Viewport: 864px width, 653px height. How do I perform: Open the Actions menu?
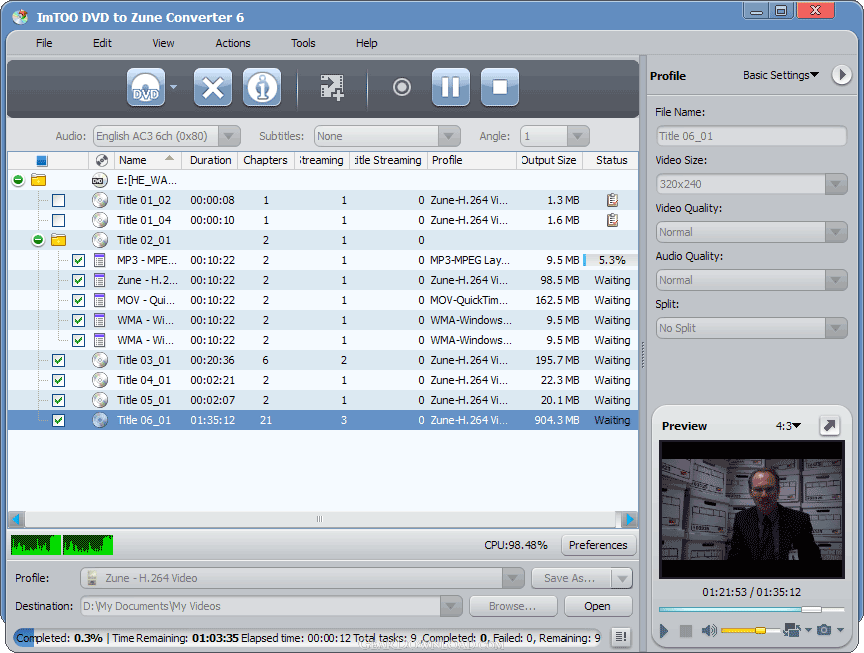point(233,43)
